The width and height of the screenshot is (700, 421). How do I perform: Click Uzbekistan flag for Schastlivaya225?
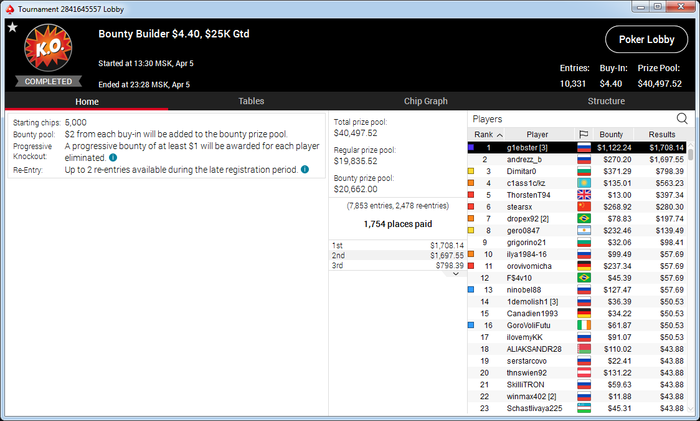point(583,408)
